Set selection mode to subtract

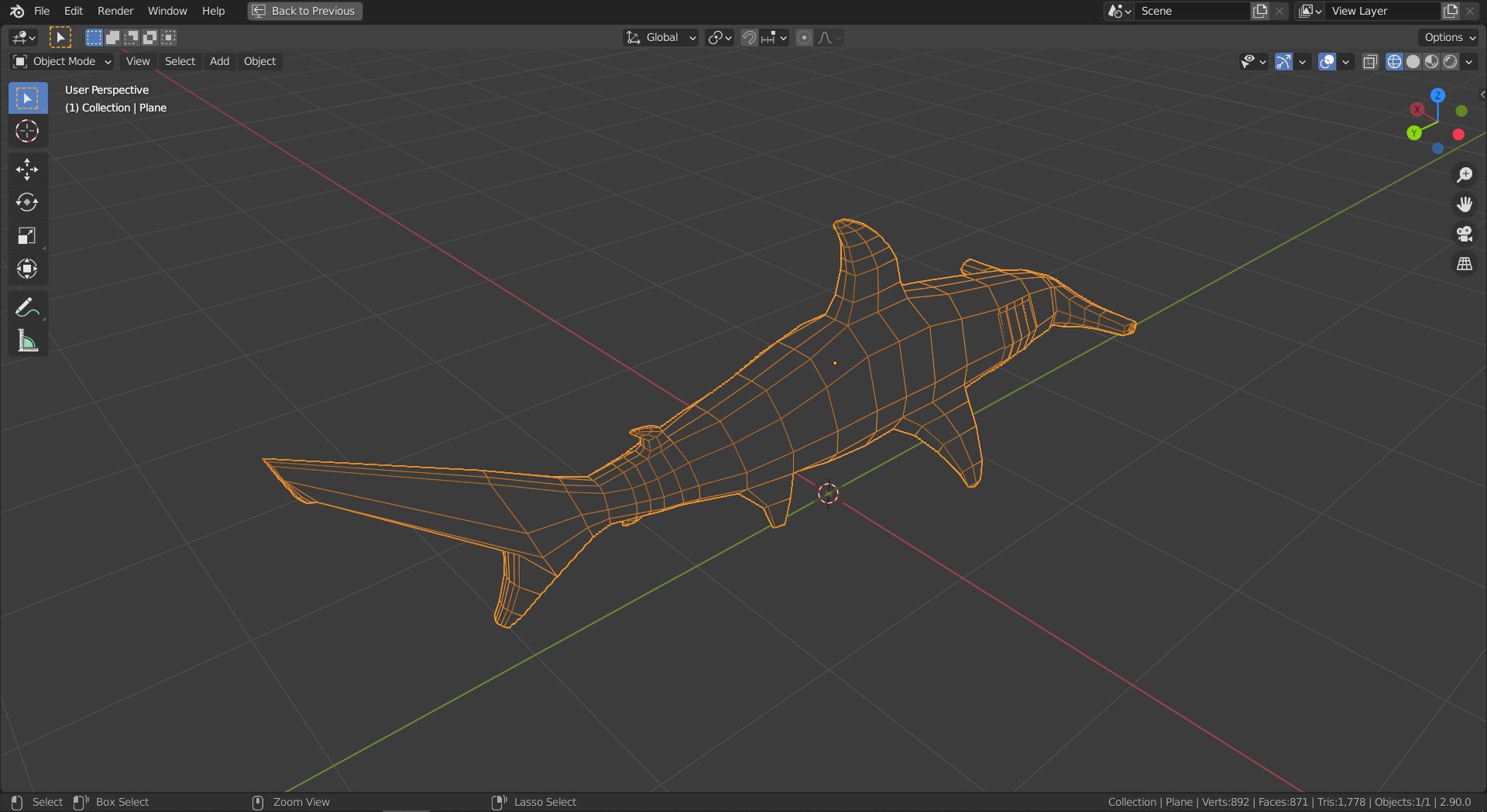(132, 37)
